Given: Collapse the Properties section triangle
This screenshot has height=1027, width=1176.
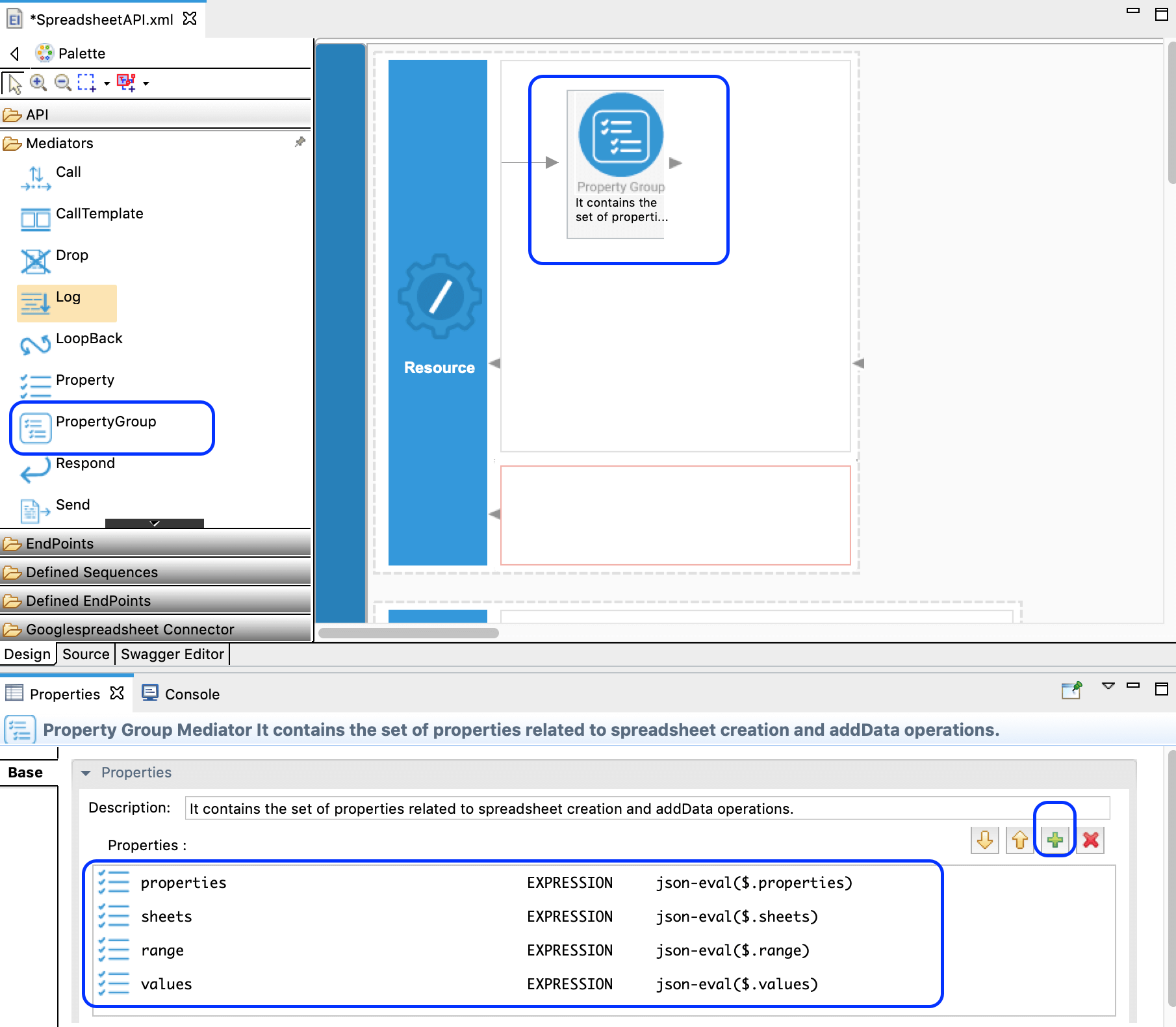Looking at the screenshot, I should point(86,773).
